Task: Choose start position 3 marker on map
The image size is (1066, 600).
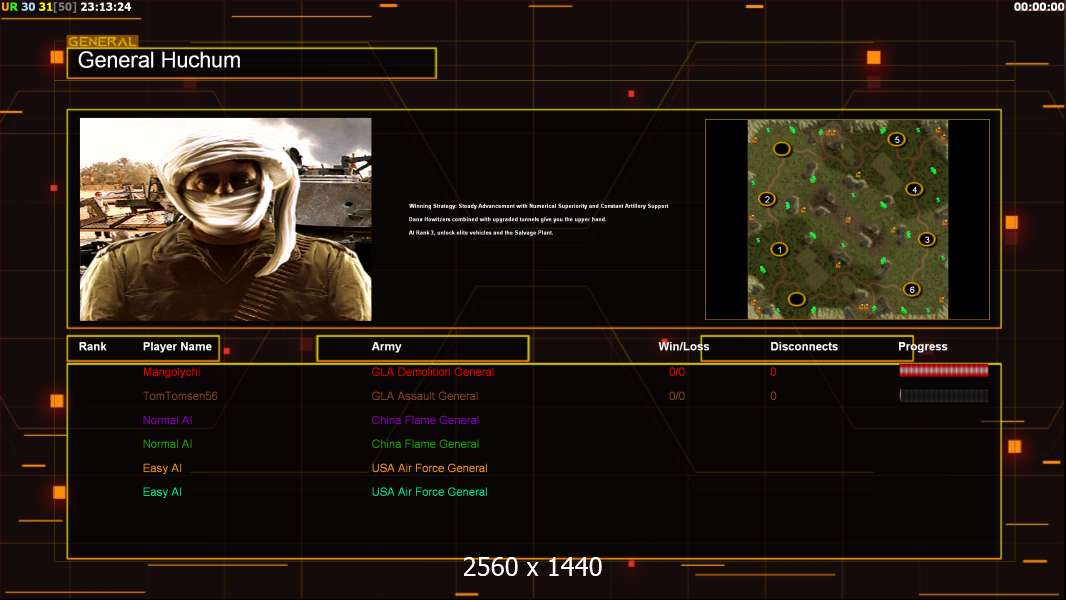Action: pyautogui.click(x=926, y=239)
